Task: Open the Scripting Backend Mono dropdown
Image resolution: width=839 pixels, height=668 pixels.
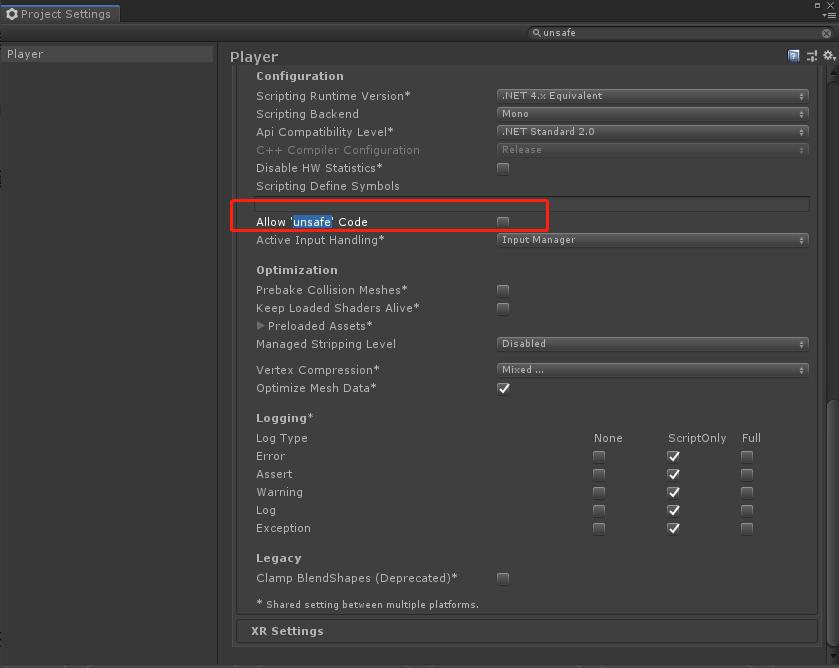Action: [x=652, y=114]
